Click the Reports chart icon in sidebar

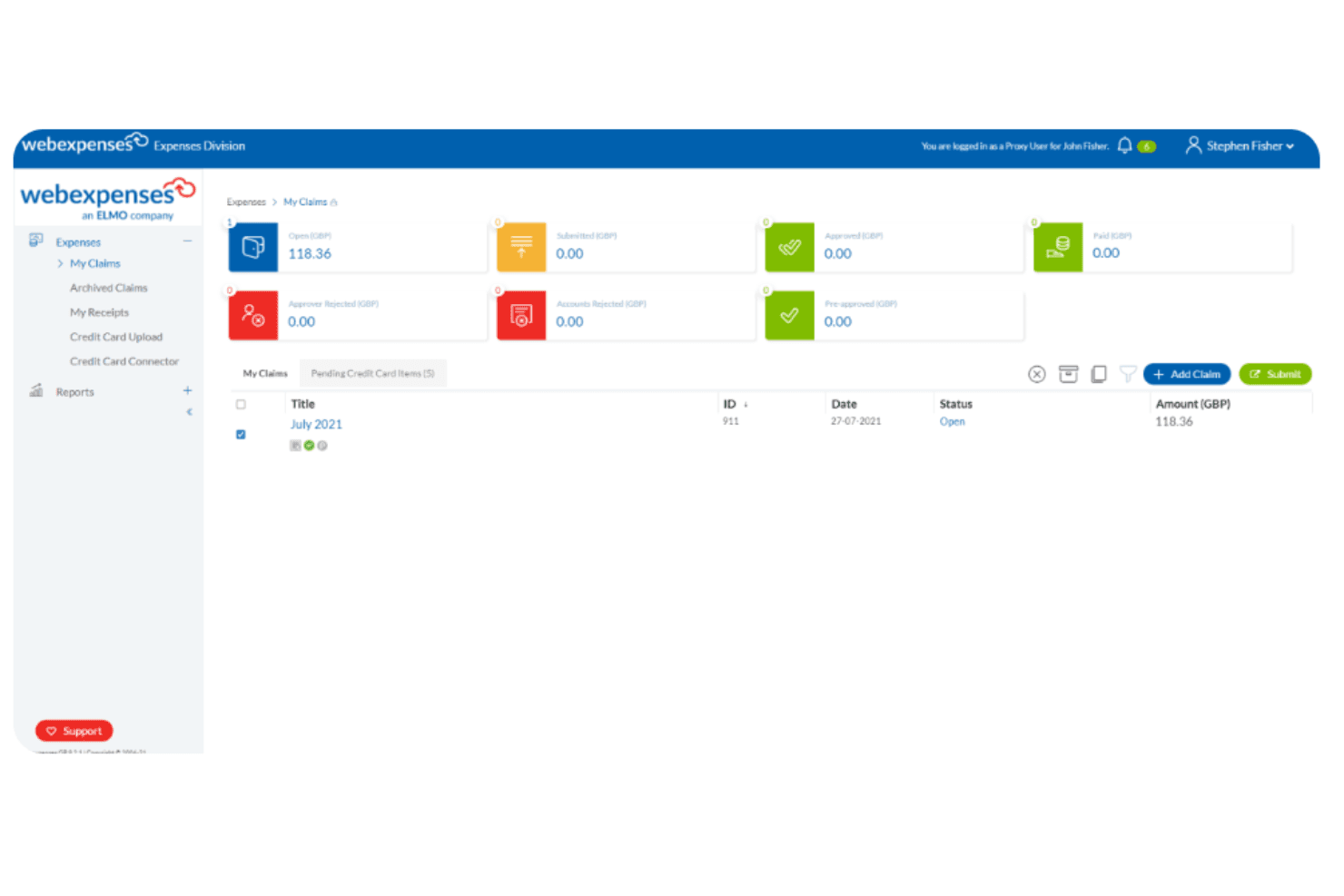point(36,390)
